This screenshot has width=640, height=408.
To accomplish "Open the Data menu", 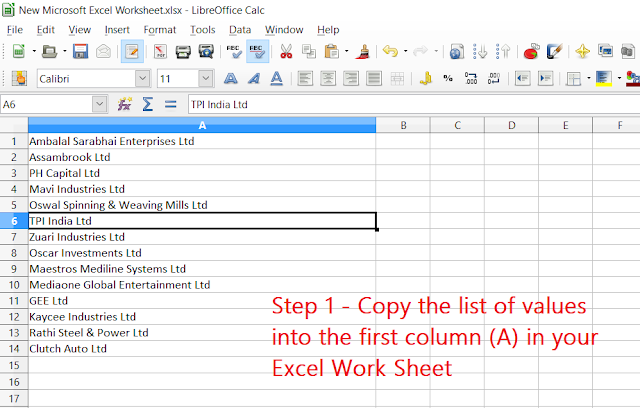I will coord(240,30).
